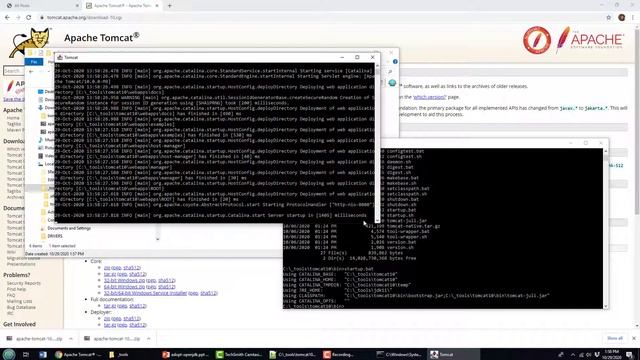Select the DRIVERS folder in Explorer
640x360 pixels.
click(x=55, y=236)
